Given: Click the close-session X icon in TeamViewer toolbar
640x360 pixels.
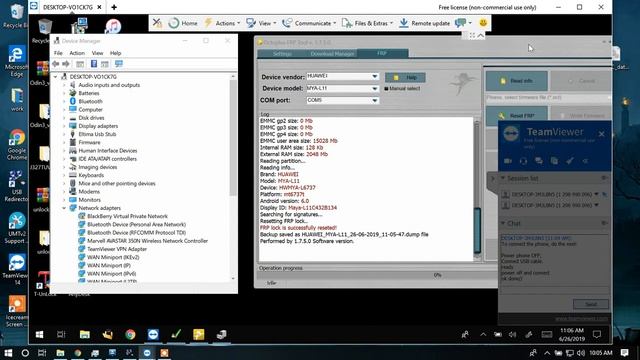Looking at the screenshot, I should (x=157, y=23).
